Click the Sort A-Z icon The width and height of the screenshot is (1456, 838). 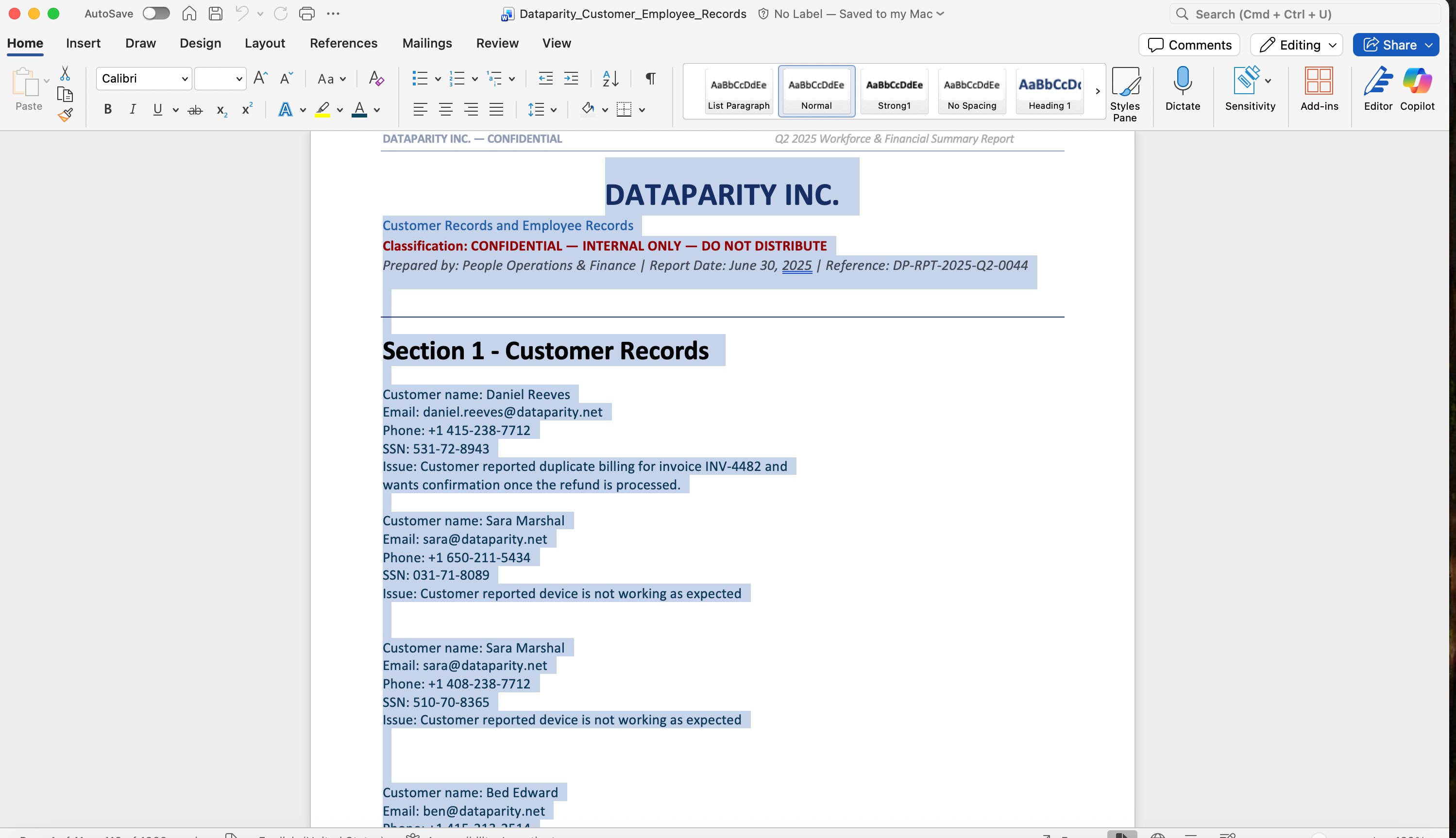click(610, 78)
